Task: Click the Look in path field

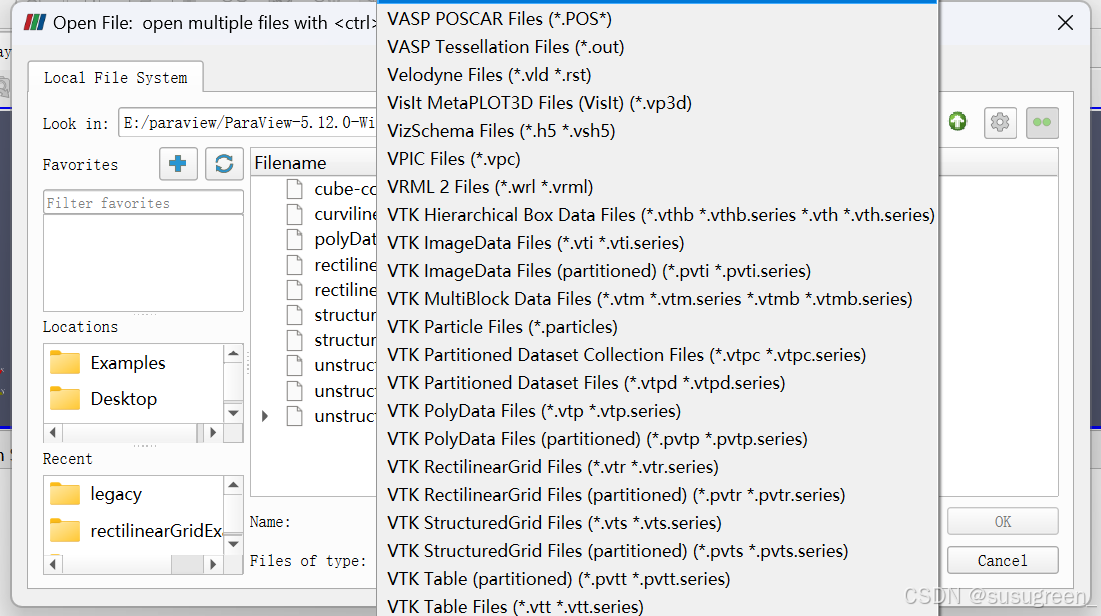Action: coord(248,122)
